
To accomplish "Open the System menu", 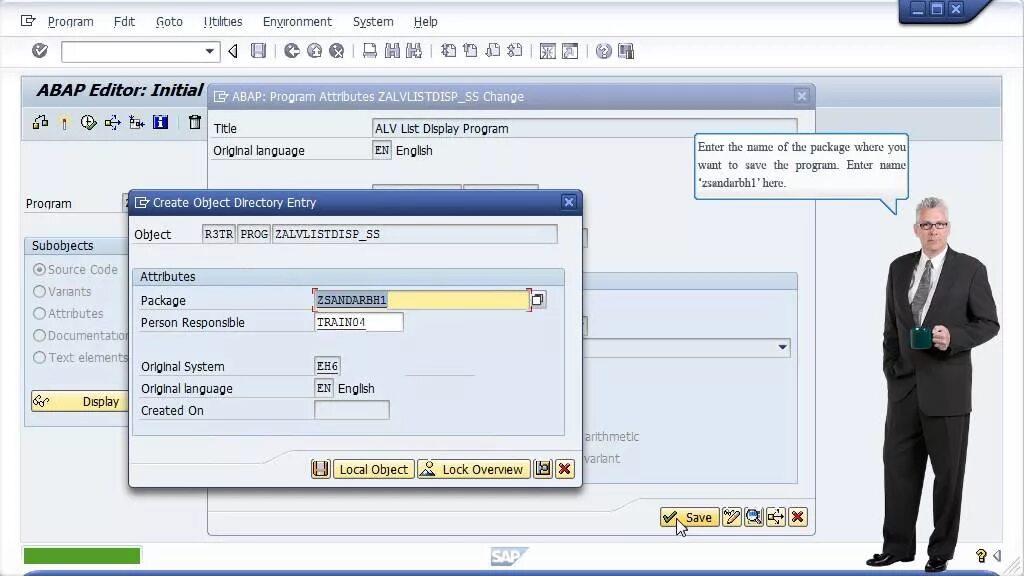I will 373,22.
